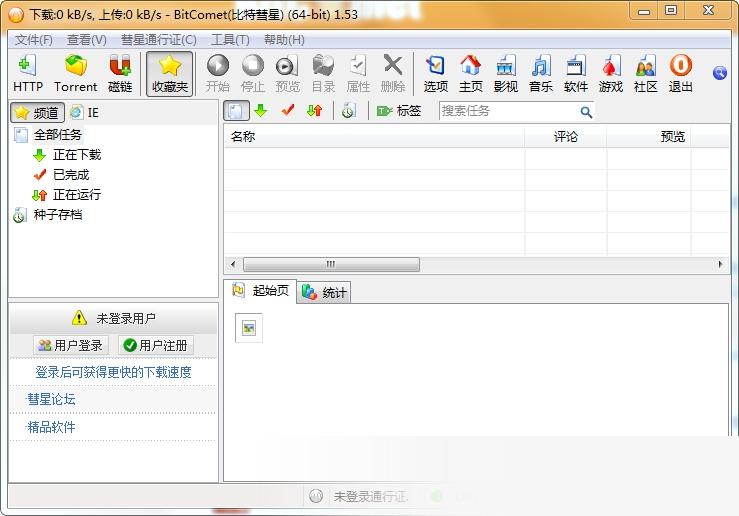Click the 用户注册 register button
739x516 pixels.
tap(156, 345)
